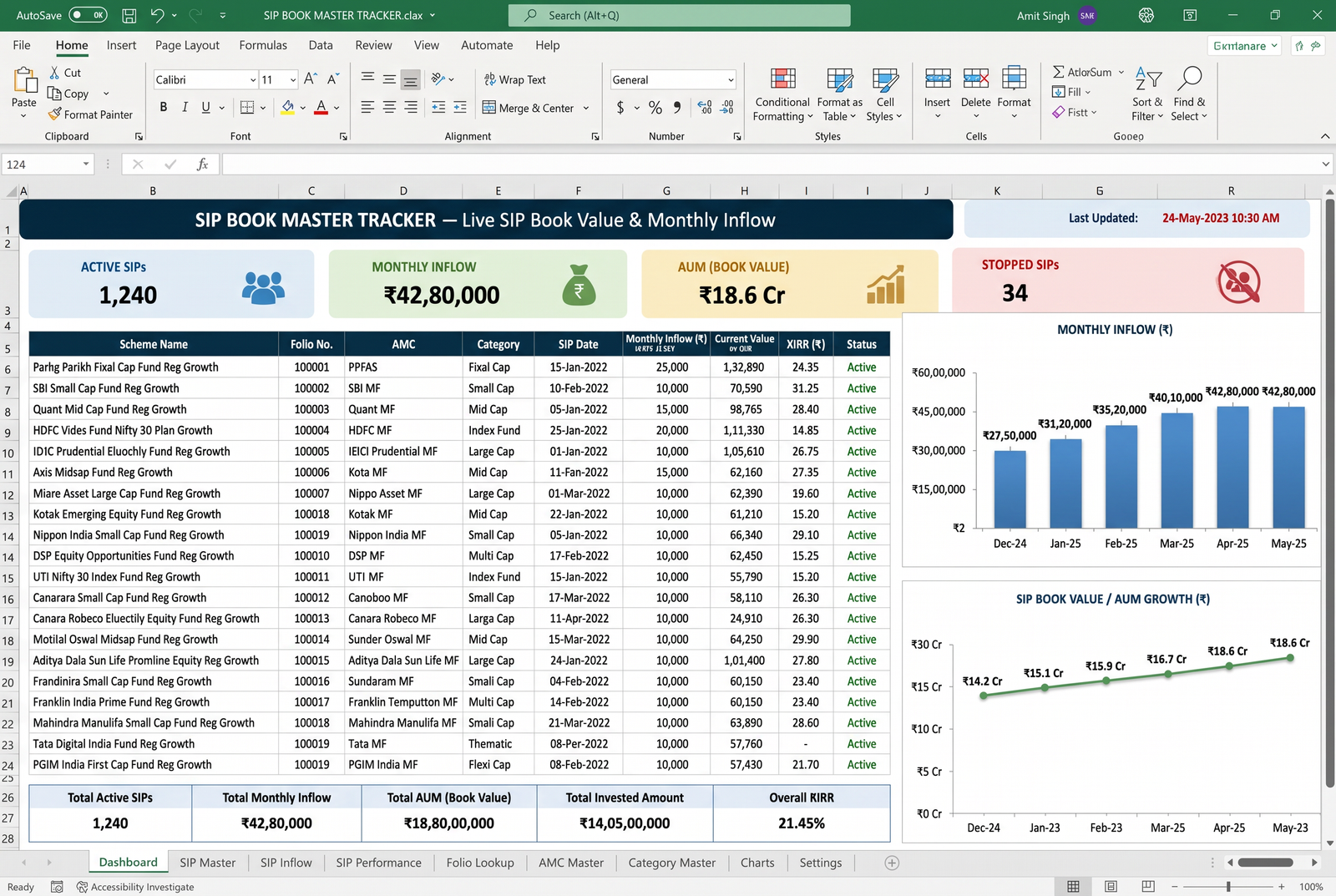Expand the formula bar chevron
1336x896 pixels.
click(x=1325, y=165)
